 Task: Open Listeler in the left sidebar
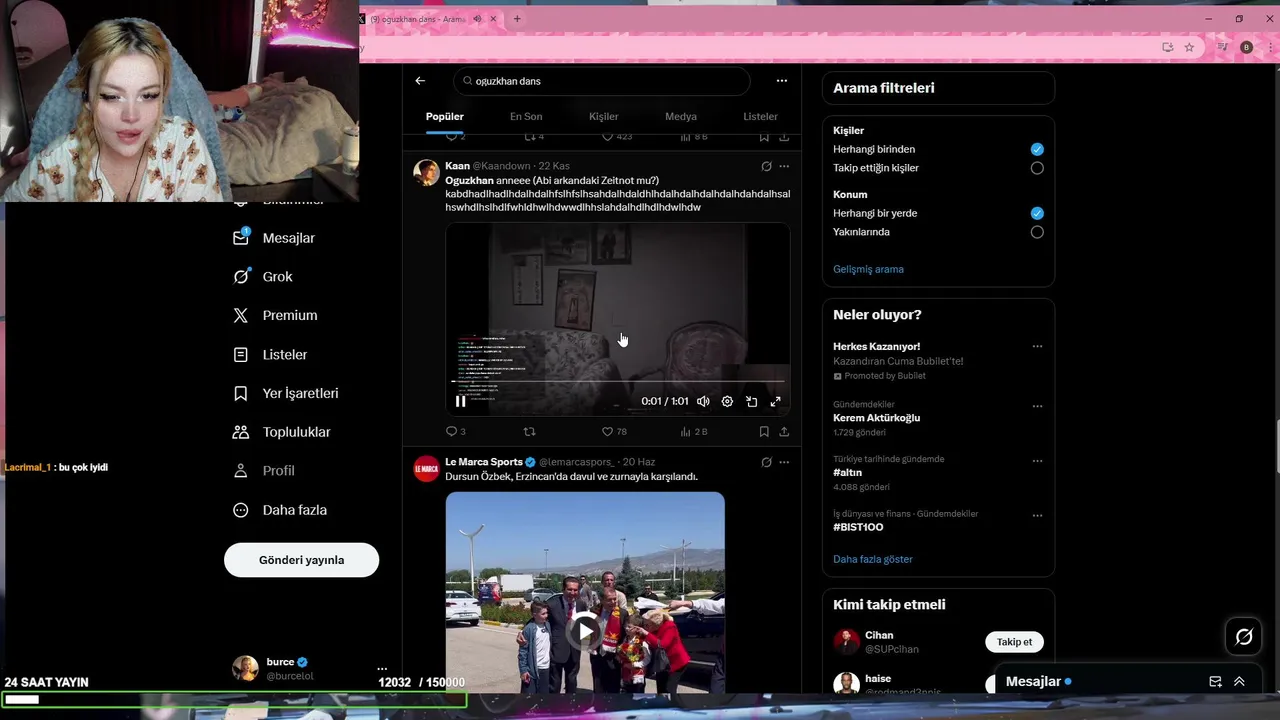(x=270, y=355)
